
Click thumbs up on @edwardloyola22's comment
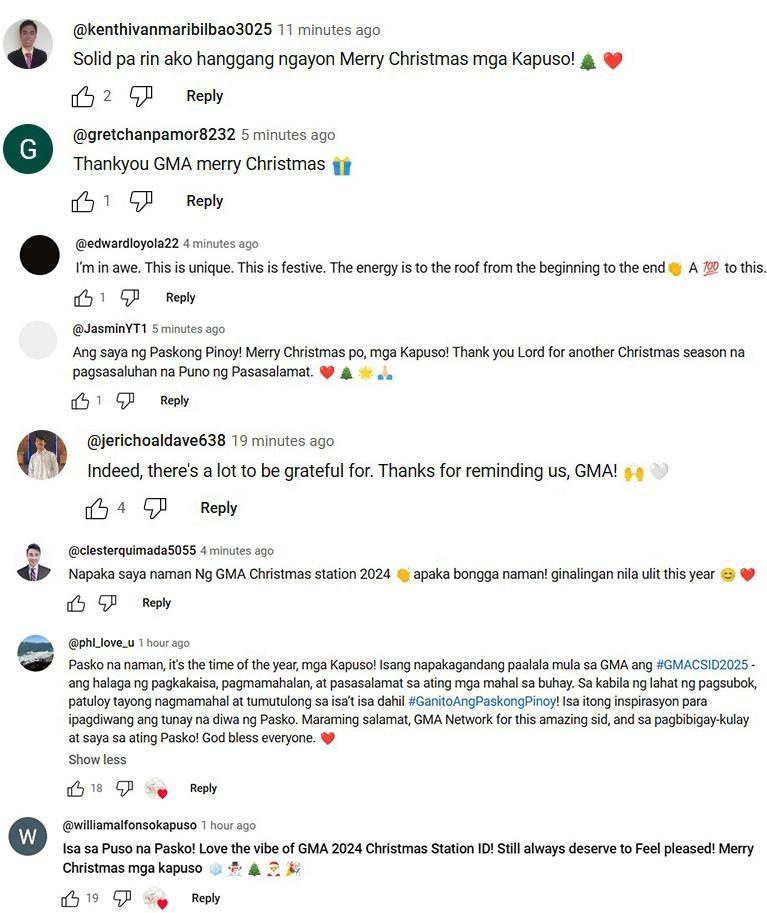pyautogui.click(x=84, y=297)
